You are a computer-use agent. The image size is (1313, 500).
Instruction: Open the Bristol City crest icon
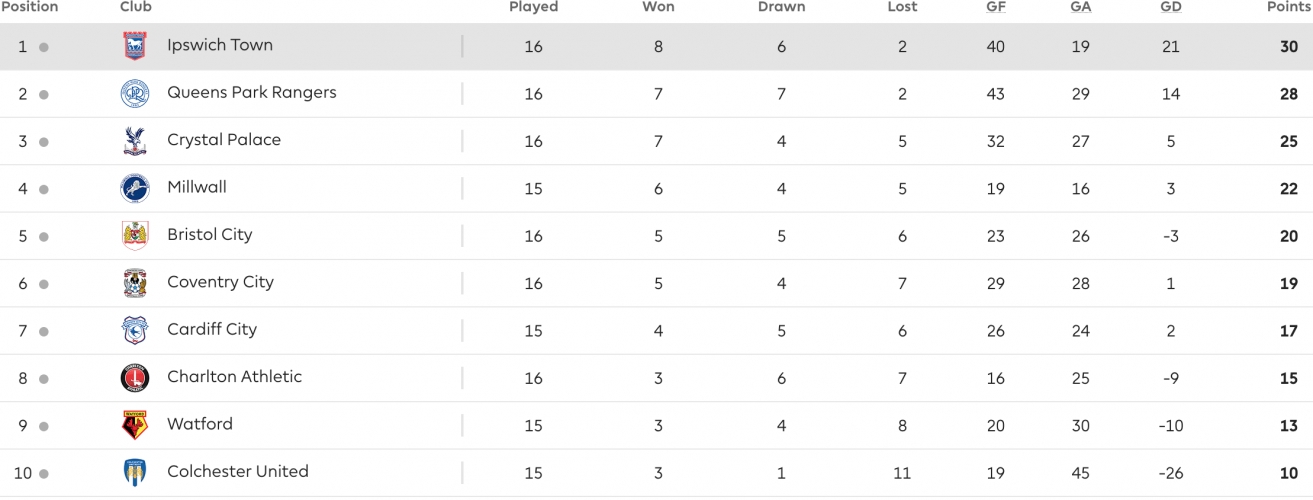[x=134, y=236]
